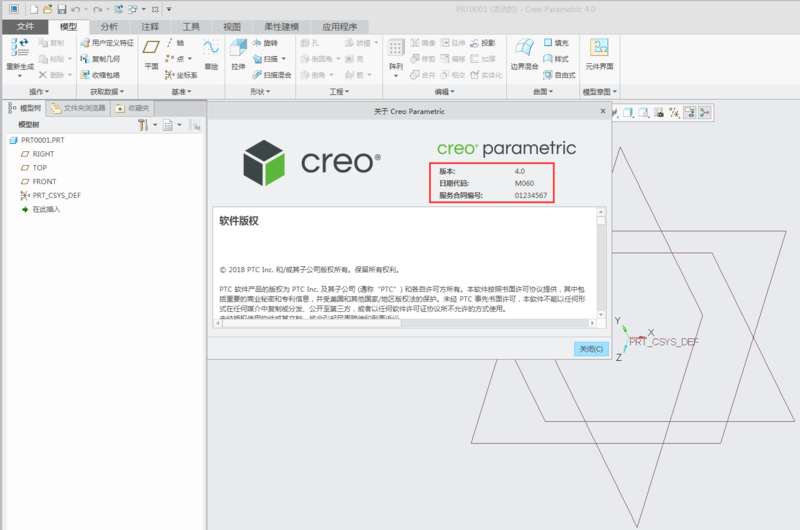Click the 重新生成 (Regenerate) ribbon icon
This screenshot has height=530, width=800.
coord(20,54)
